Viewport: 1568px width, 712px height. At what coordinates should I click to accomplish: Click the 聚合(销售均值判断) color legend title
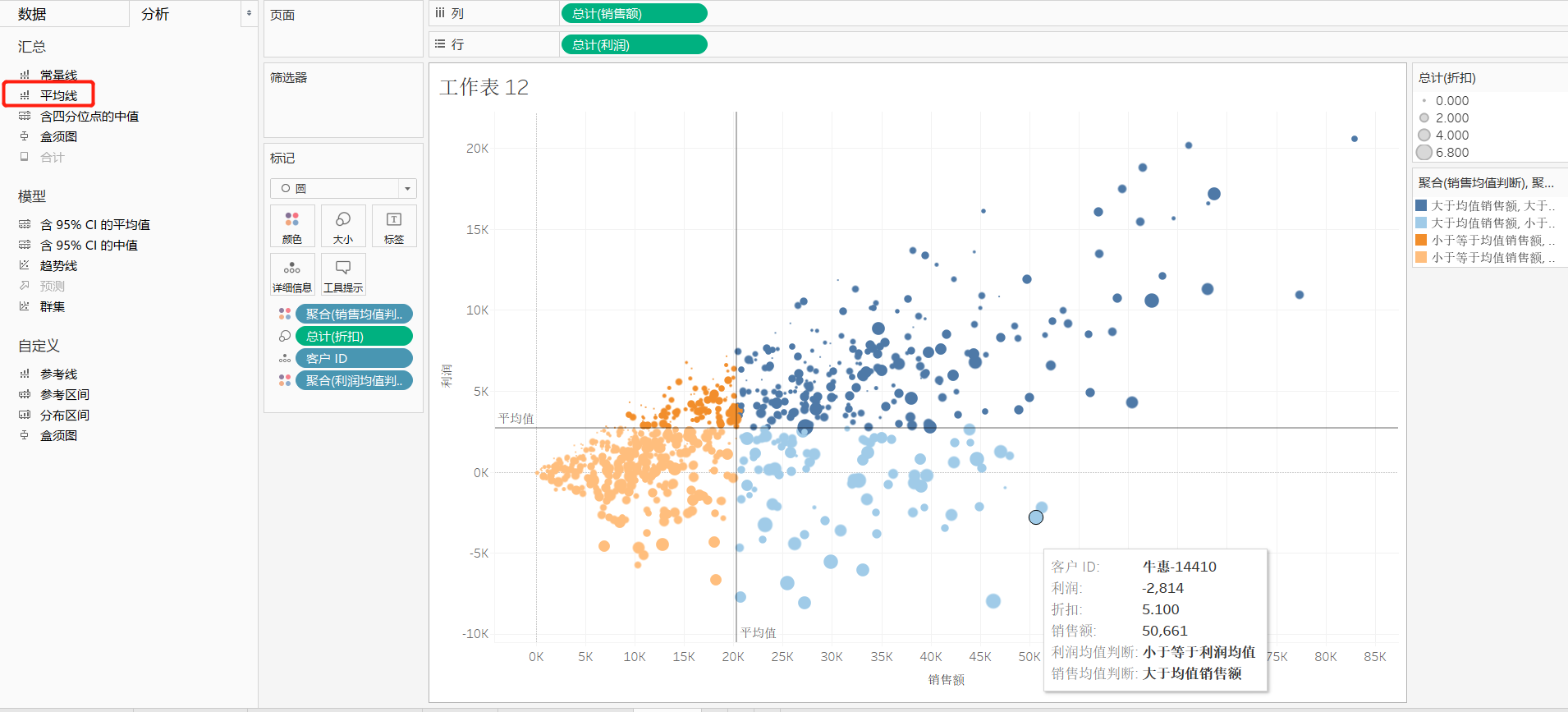(1486, 182)
